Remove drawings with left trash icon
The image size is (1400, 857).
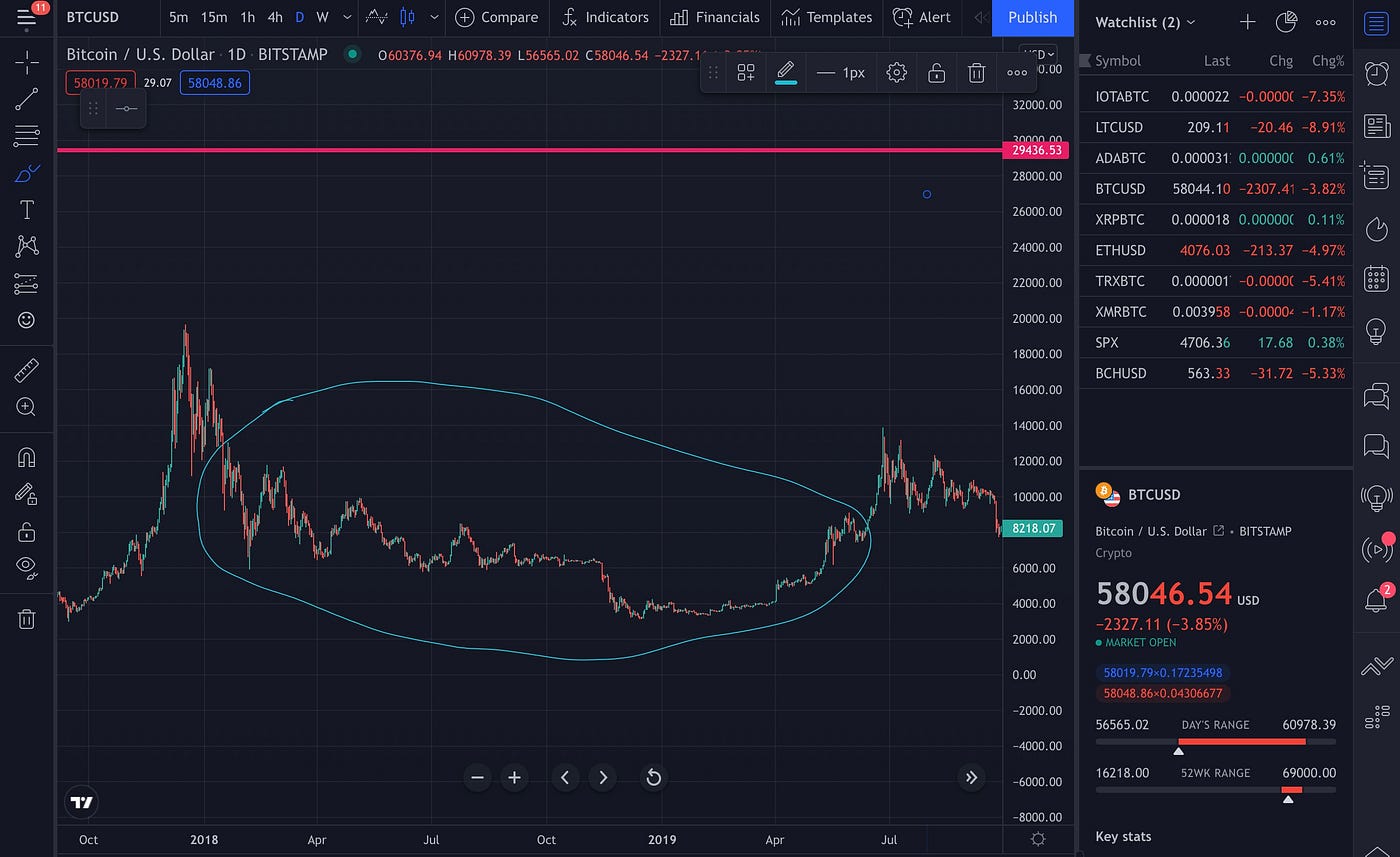27,619
